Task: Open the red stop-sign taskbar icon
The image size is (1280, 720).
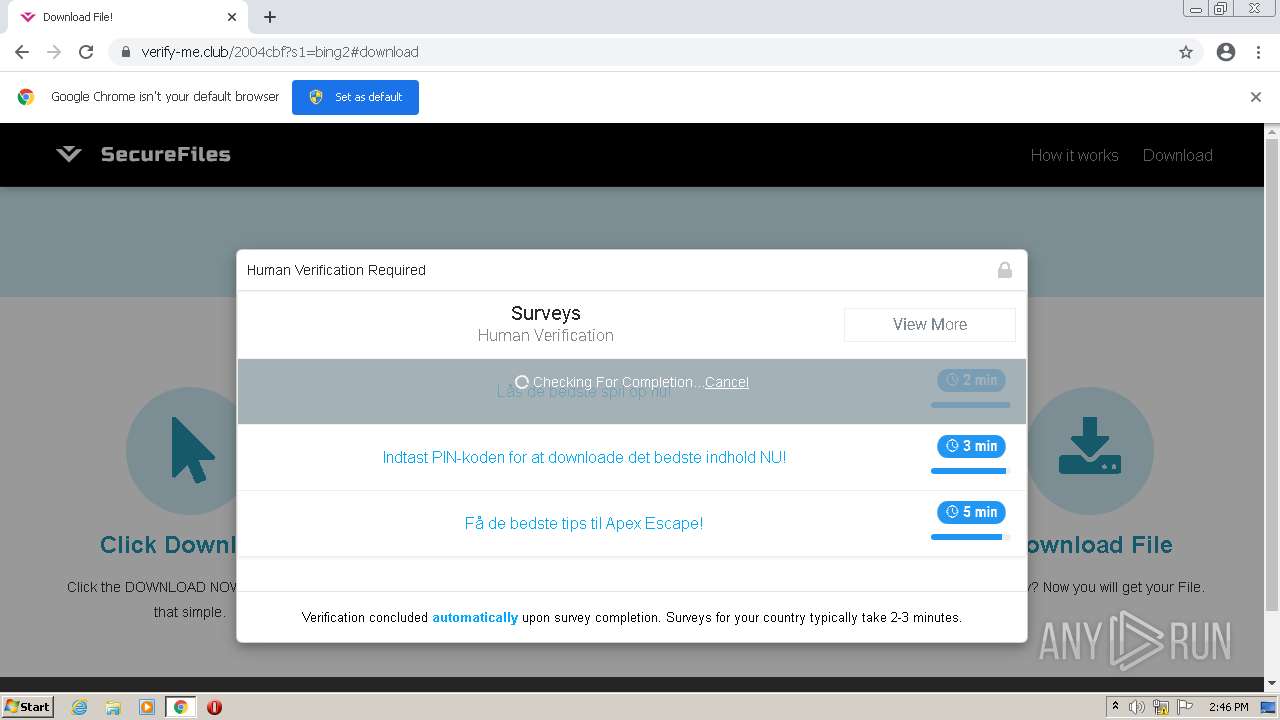Action: point(214,707)
